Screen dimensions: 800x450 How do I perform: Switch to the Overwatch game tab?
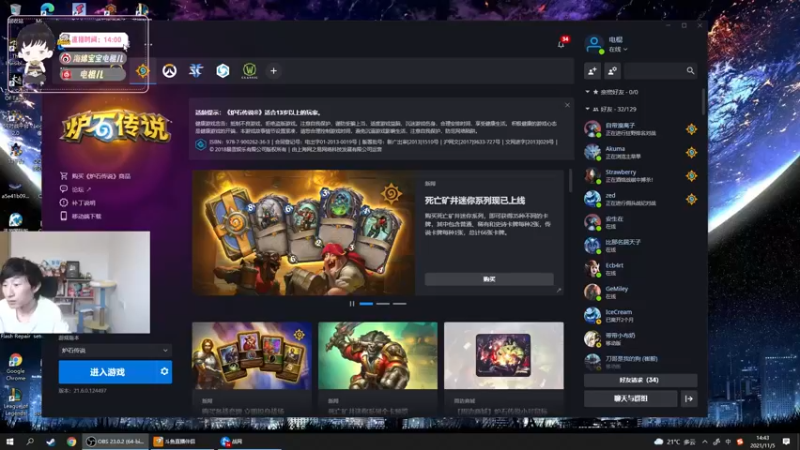coord(169,71)
